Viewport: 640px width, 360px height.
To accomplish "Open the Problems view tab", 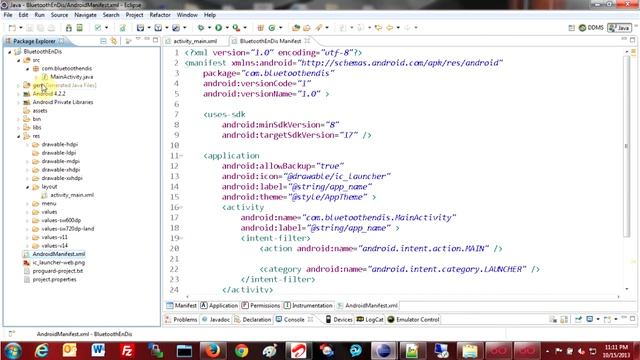I will click(181, 320).
